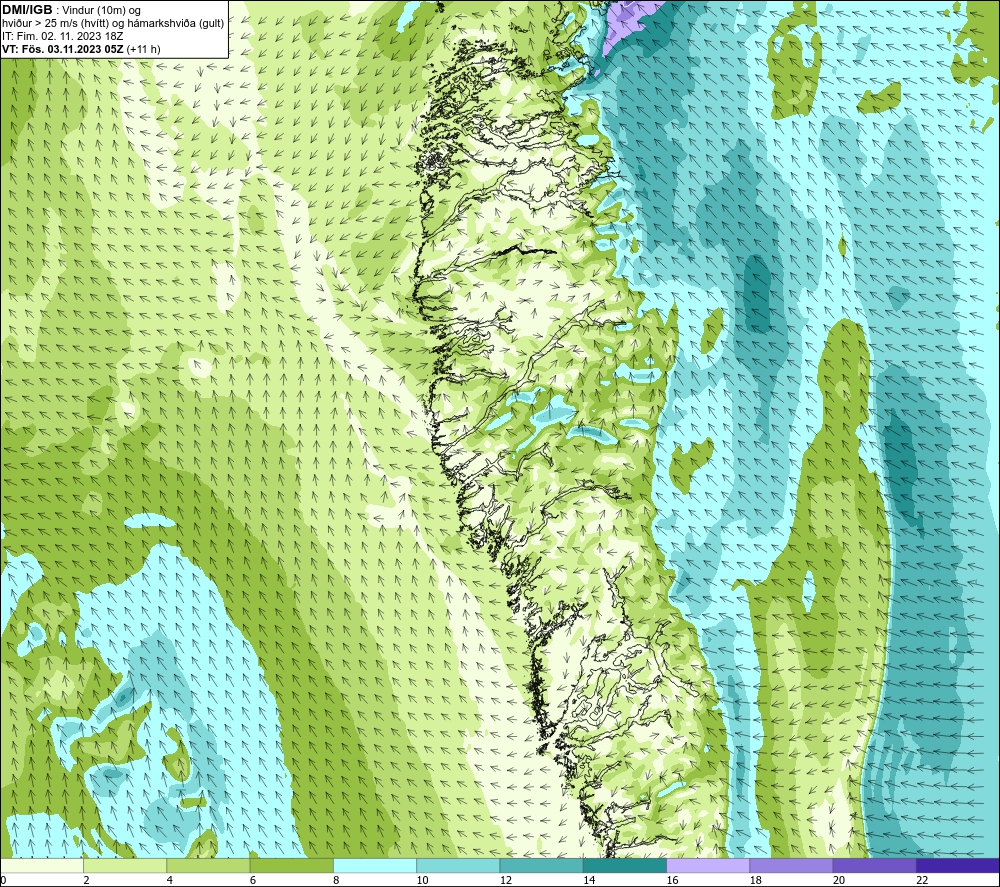Click the legend scale label '2'
1000x887 pixels.
(x=86, y=881)
